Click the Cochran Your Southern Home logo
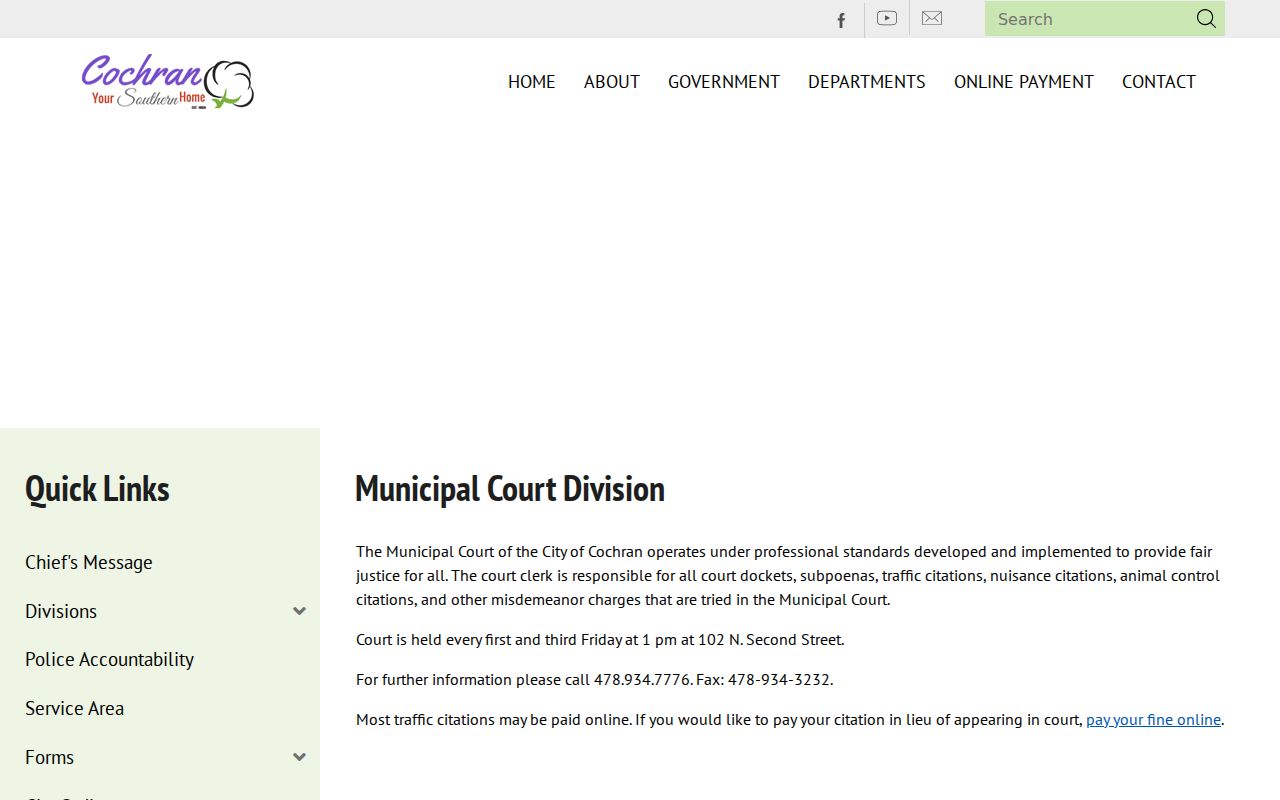The image size is (1280, 800). [167, 81]
